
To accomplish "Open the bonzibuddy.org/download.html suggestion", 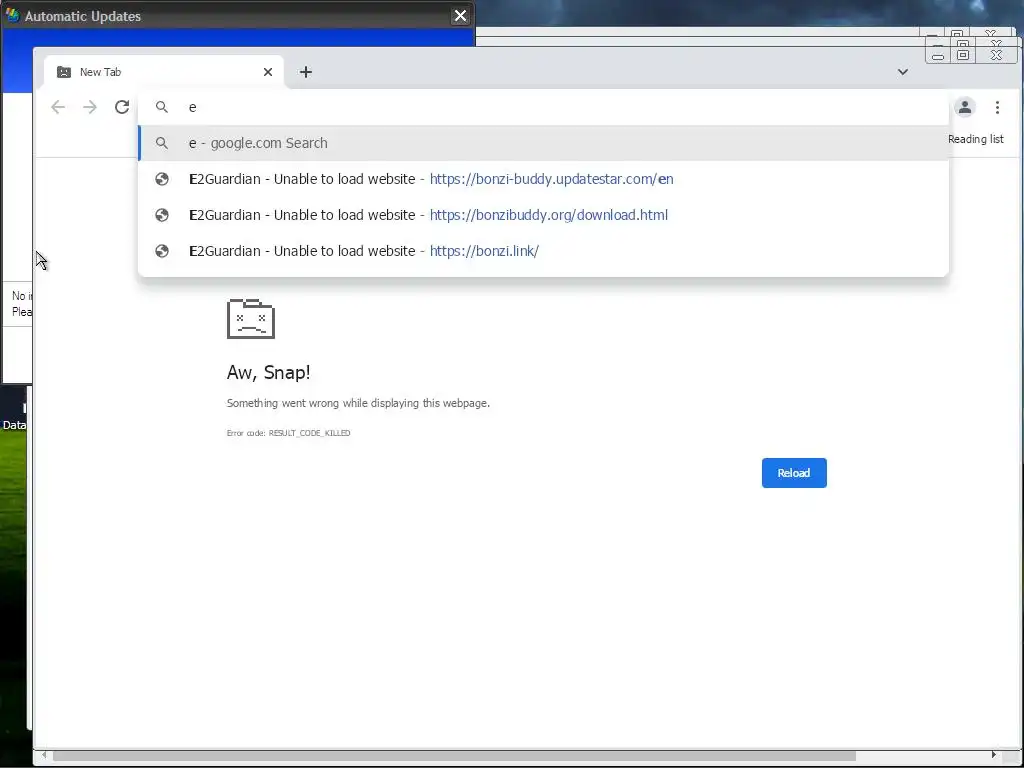I will click(543, 215).
